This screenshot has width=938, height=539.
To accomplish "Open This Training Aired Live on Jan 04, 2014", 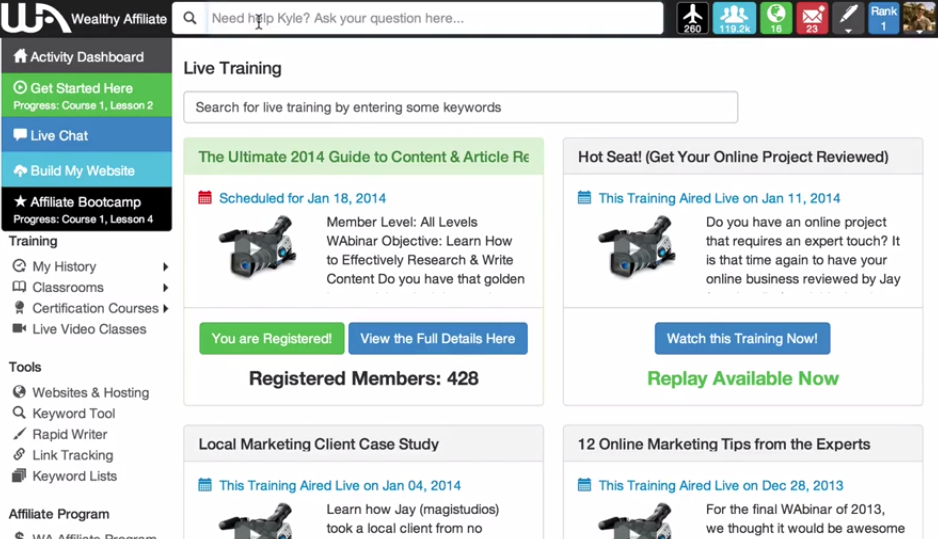I will 340,485.
